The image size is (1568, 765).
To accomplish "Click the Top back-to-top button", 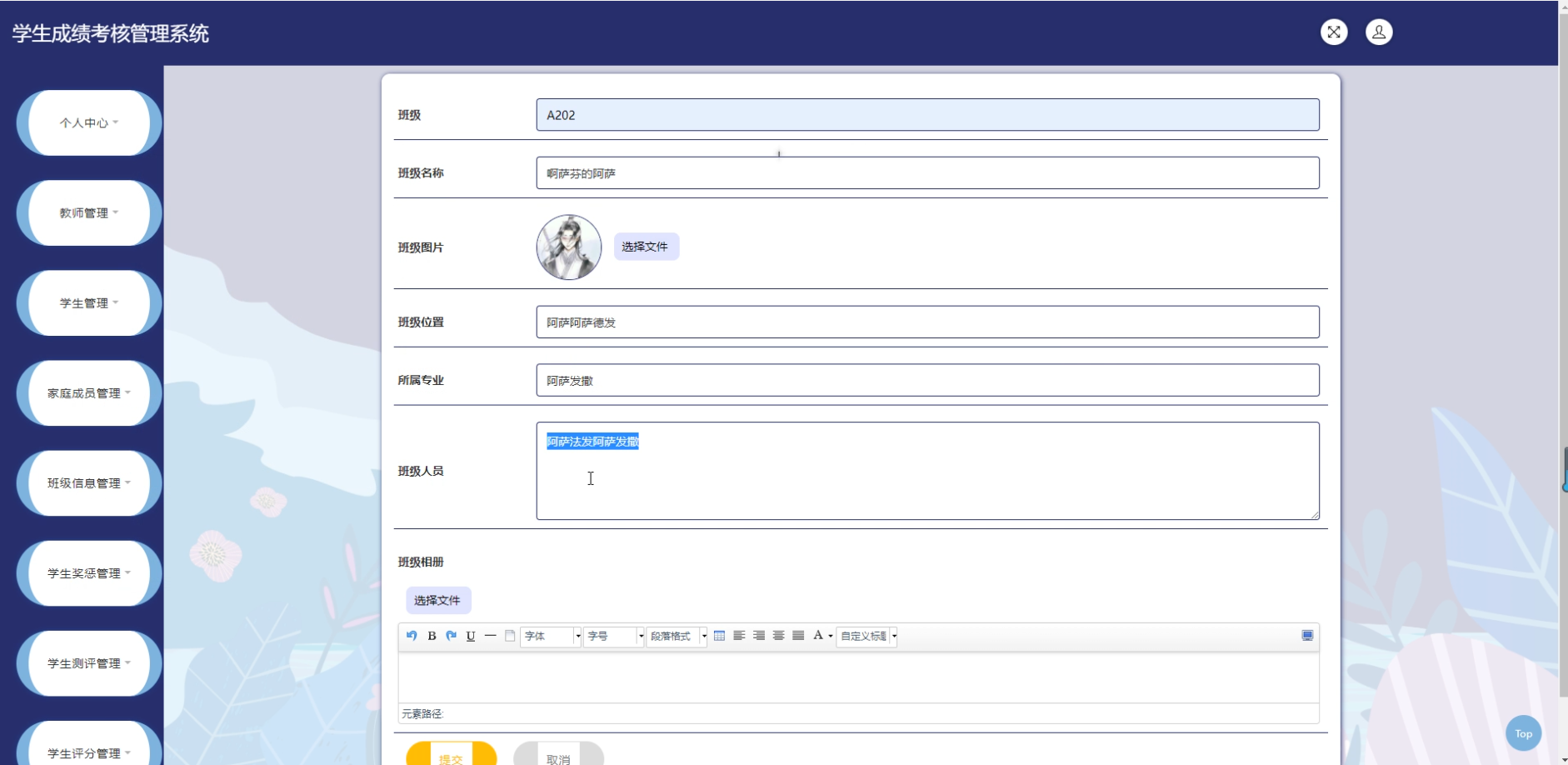I will coord(1523,733).
